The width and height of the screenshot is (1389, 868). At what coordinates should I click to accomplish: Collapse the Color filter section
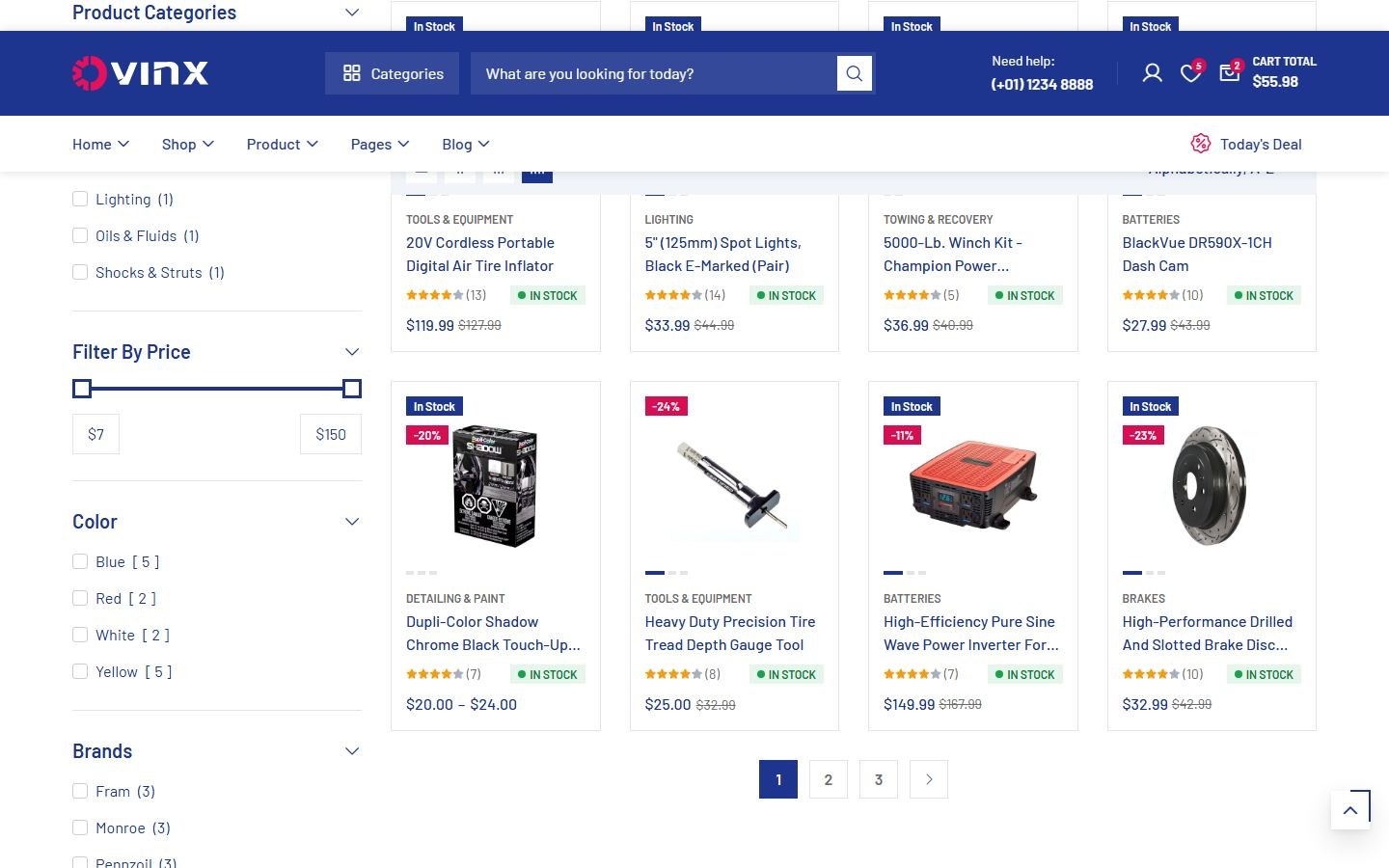tap(352, 522)
